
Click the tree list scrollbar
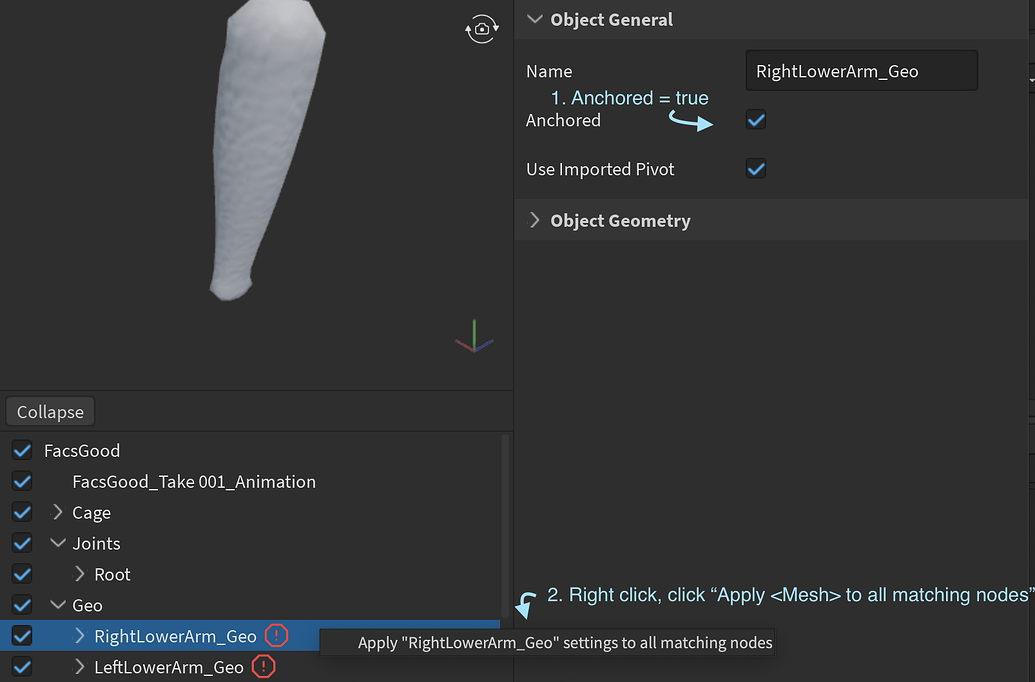(x=505, y=525)
